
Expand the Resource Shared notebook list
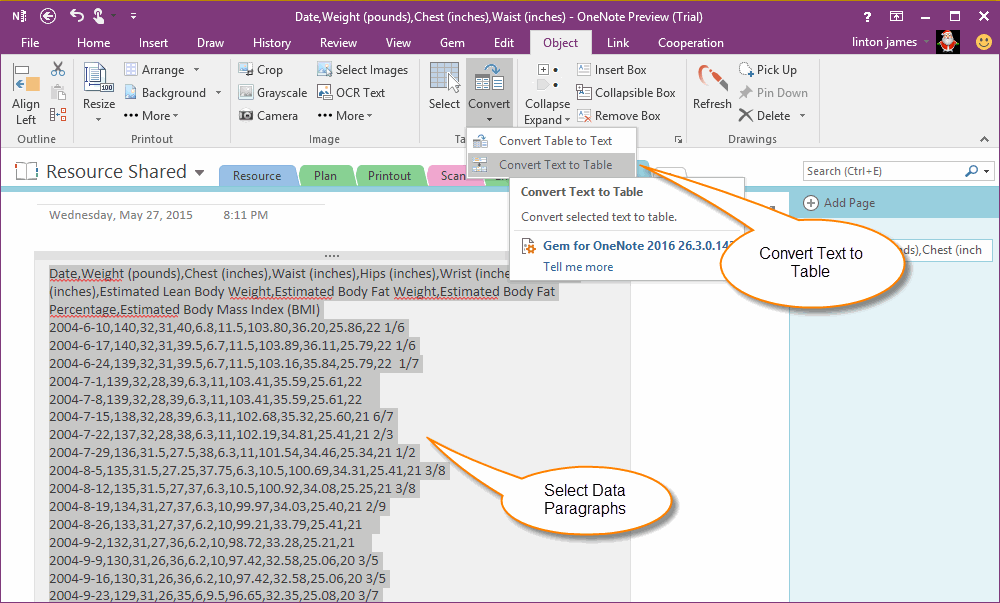(x=197, y=171)
